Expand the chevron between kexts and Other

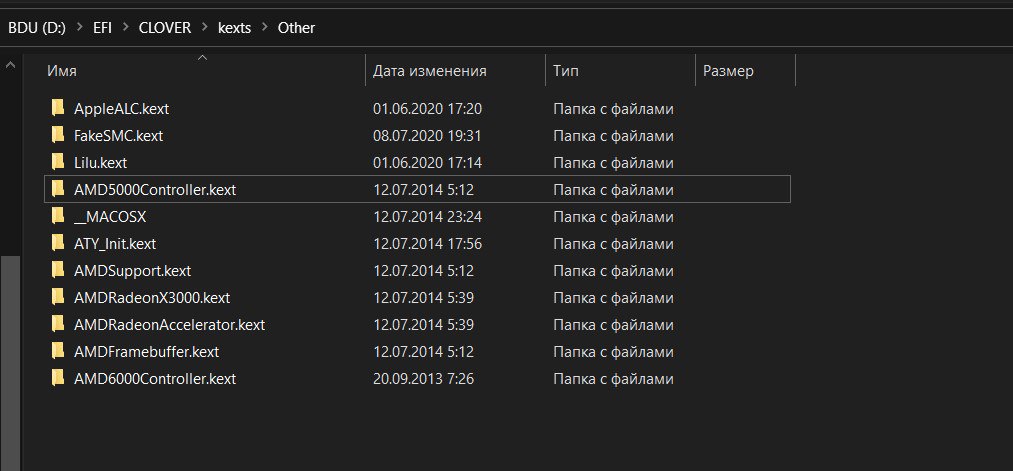point(264,28)
